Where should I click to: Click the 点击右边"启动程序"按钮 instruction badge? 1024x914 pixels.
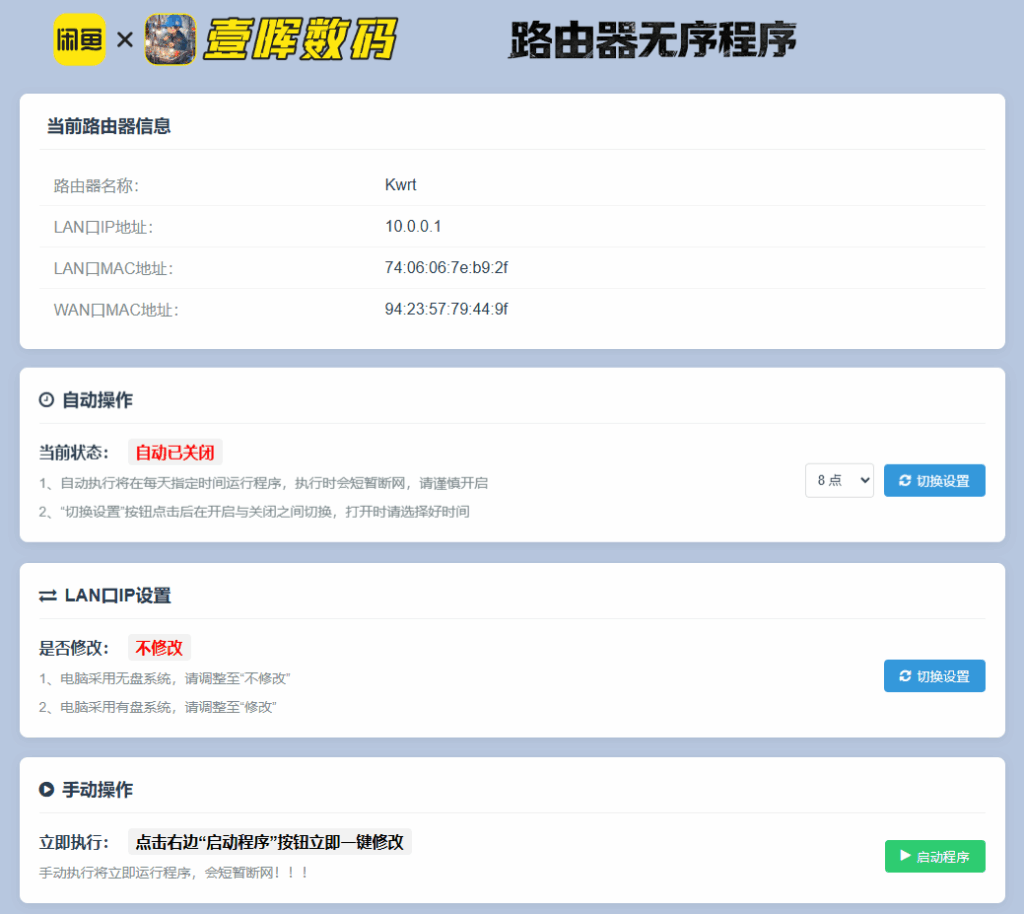click(x=269, y=842)
